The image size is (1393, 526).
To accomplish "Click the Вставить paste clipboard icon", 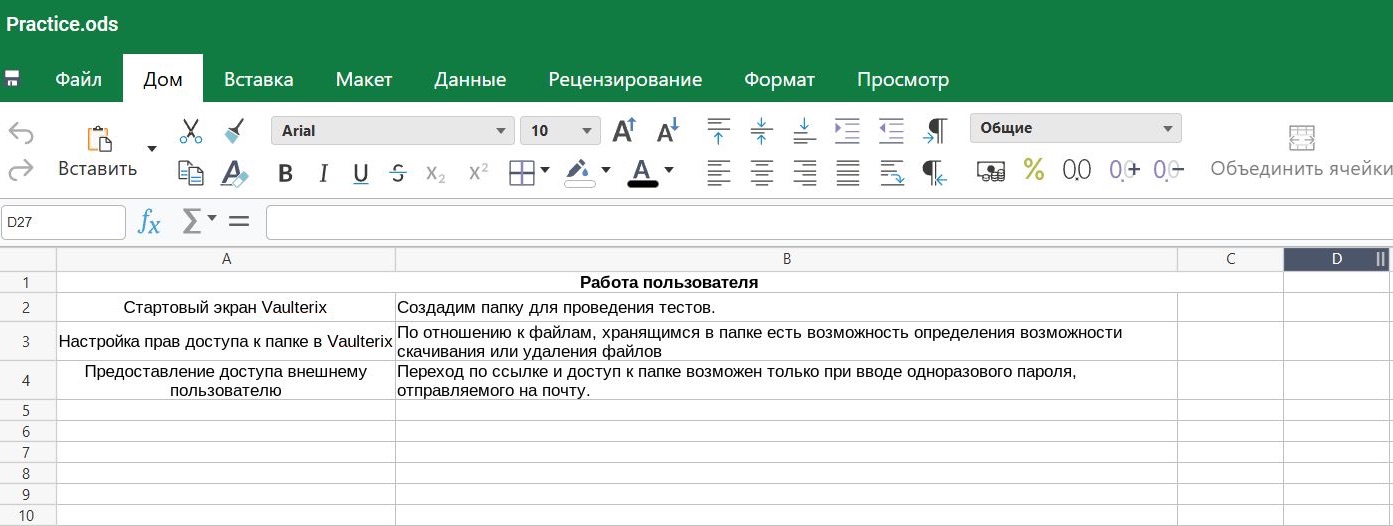I will (99, 138).
